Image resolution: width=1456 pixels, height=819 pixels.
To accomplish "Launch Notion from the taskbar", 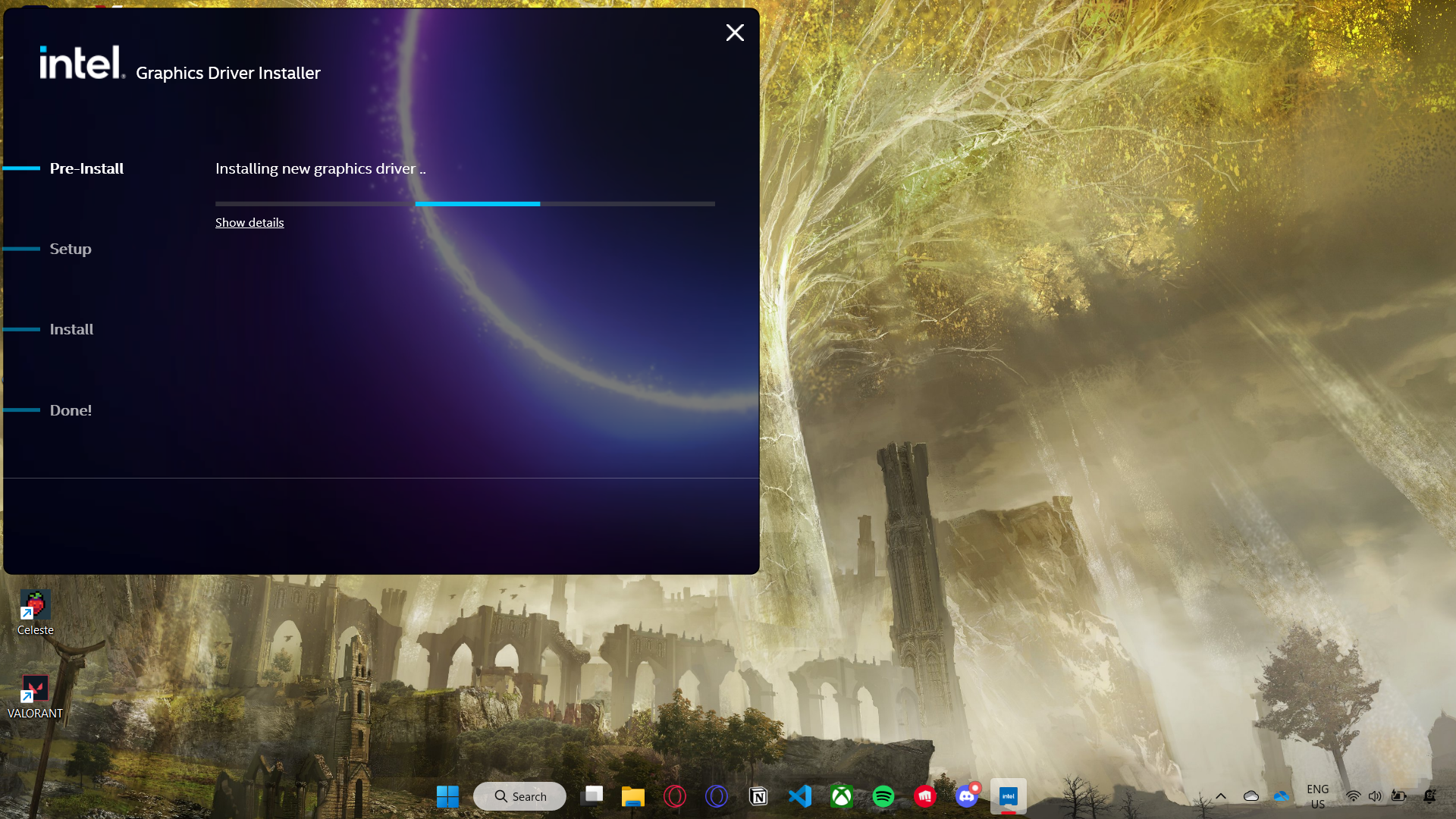I will click(758, 796).
